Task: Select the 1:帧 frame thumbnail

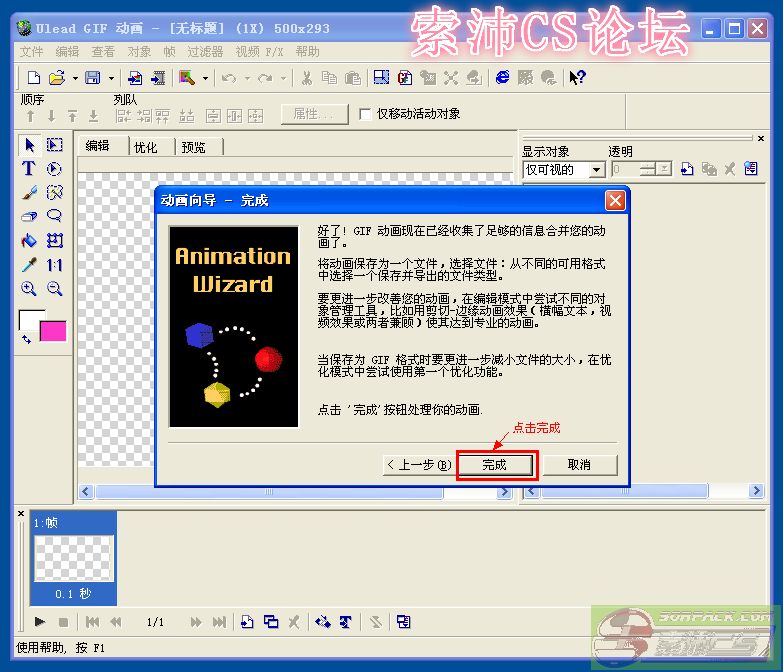Action: [73, 558]
